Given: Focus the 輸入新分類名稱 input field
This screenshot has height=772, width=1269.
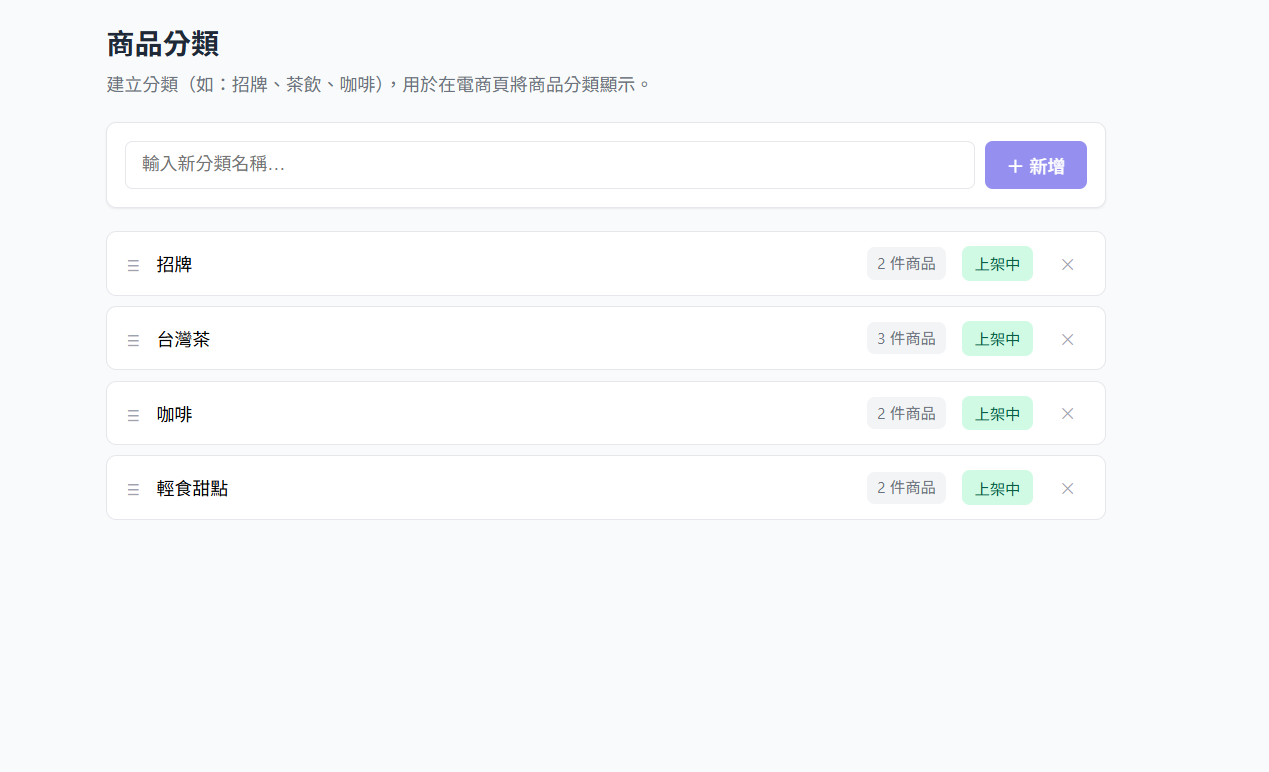Looking at the screenshot, I should click(550, 165).
